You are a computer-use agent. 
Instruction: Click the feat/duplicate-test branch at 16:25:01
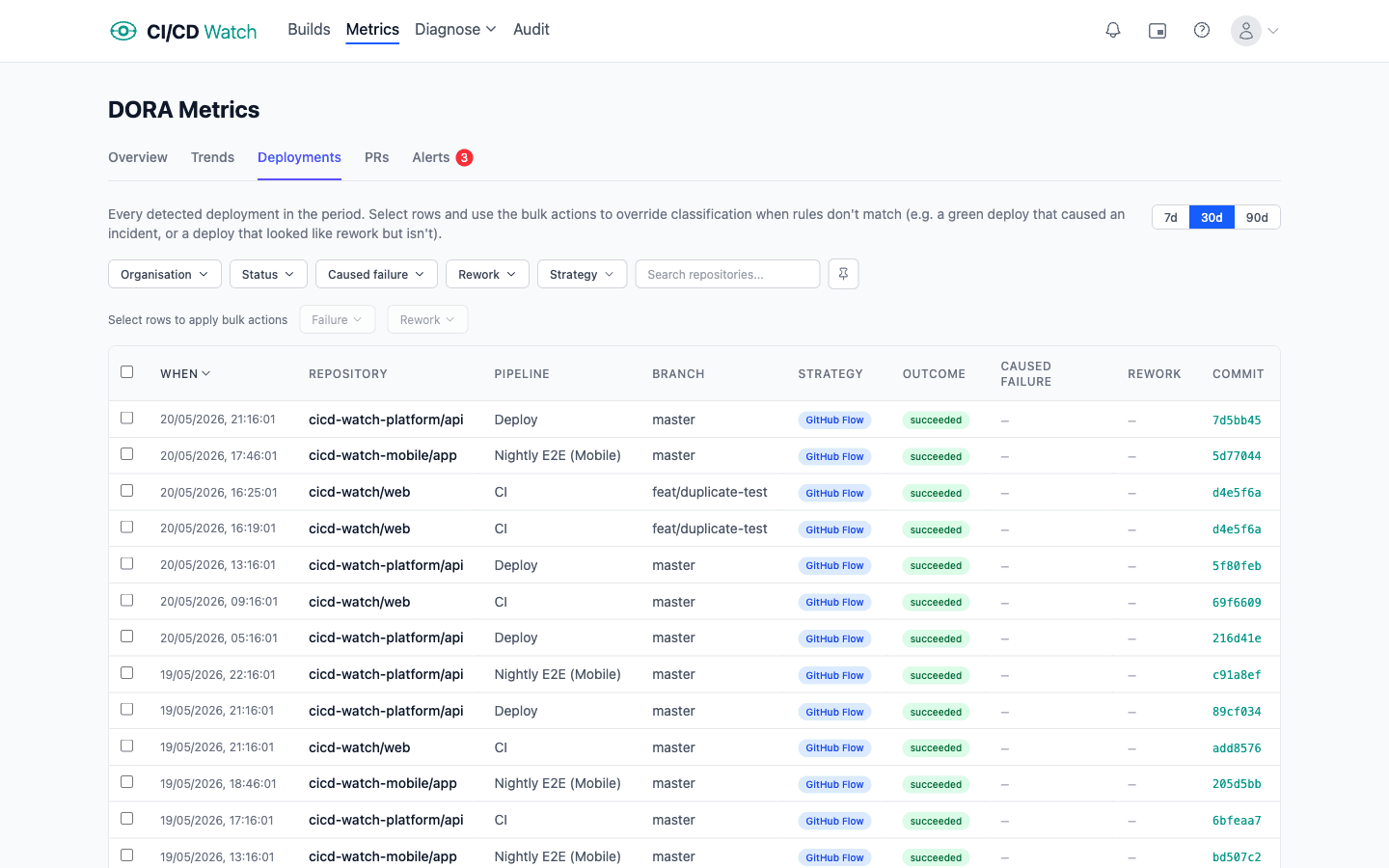(x=710, y=492)
